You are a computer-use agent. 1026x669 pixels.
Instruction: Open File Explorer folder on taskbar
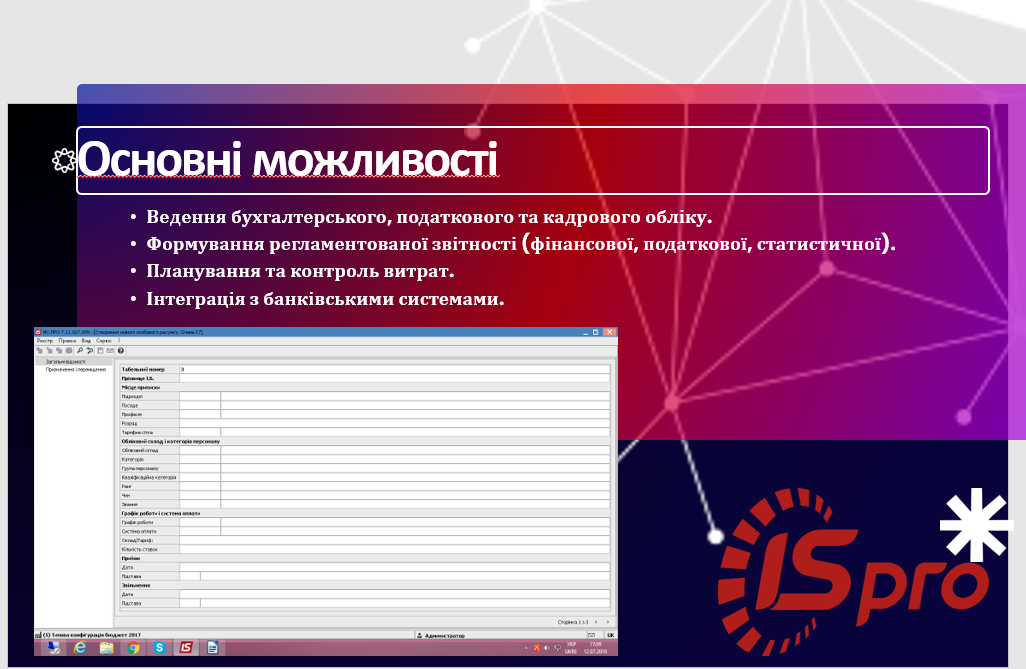pos(106,648)
